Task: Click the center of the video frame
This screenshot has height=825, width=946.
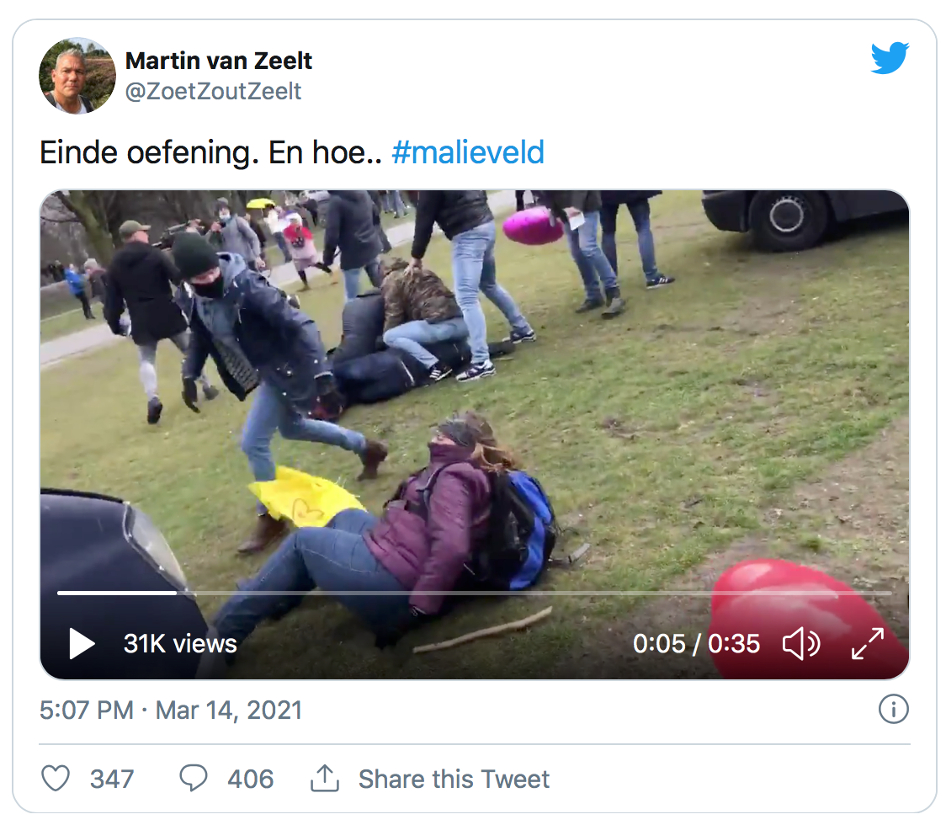Action: (474, 435)
